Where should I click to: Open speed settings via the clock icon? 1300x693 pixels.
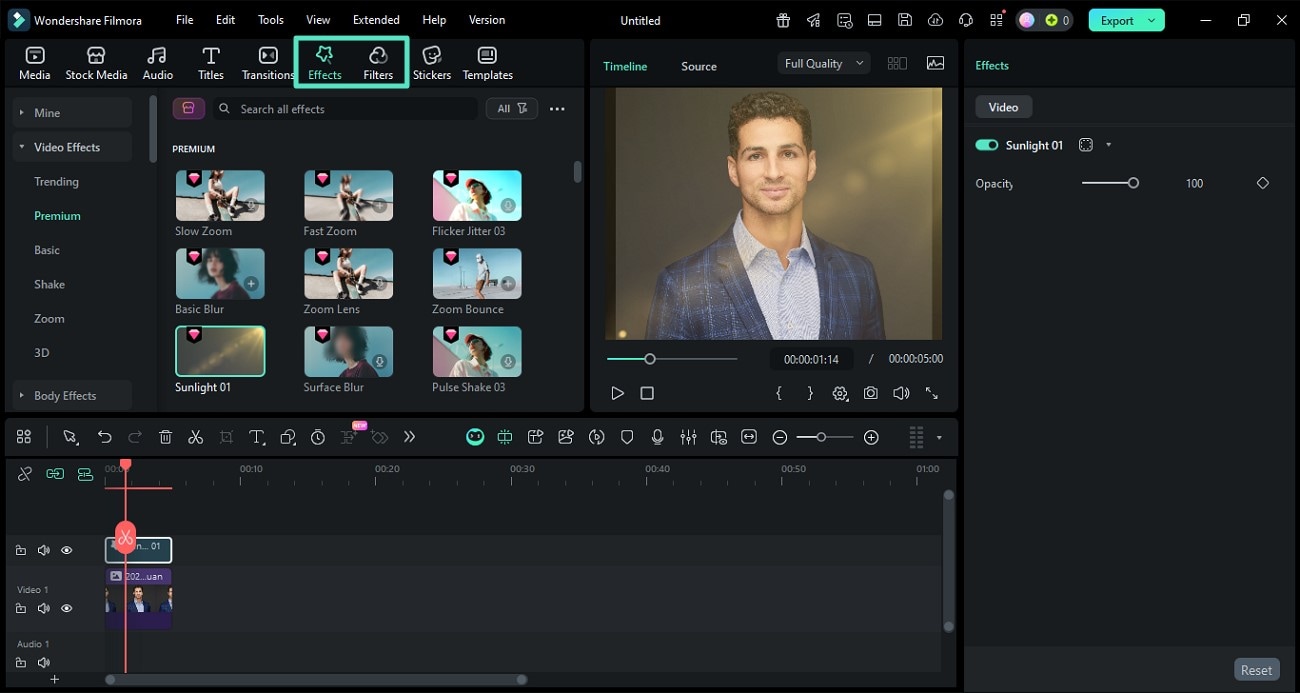[318, 437]
